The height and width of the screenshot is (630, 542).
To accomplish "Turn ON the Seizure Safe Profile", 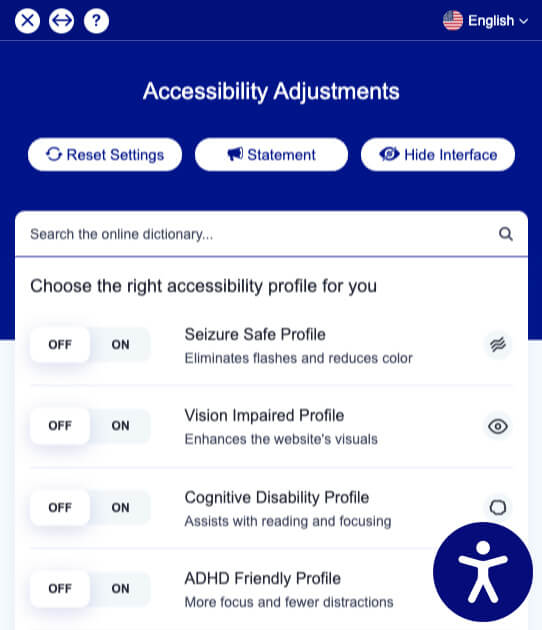I will (120, 345).
